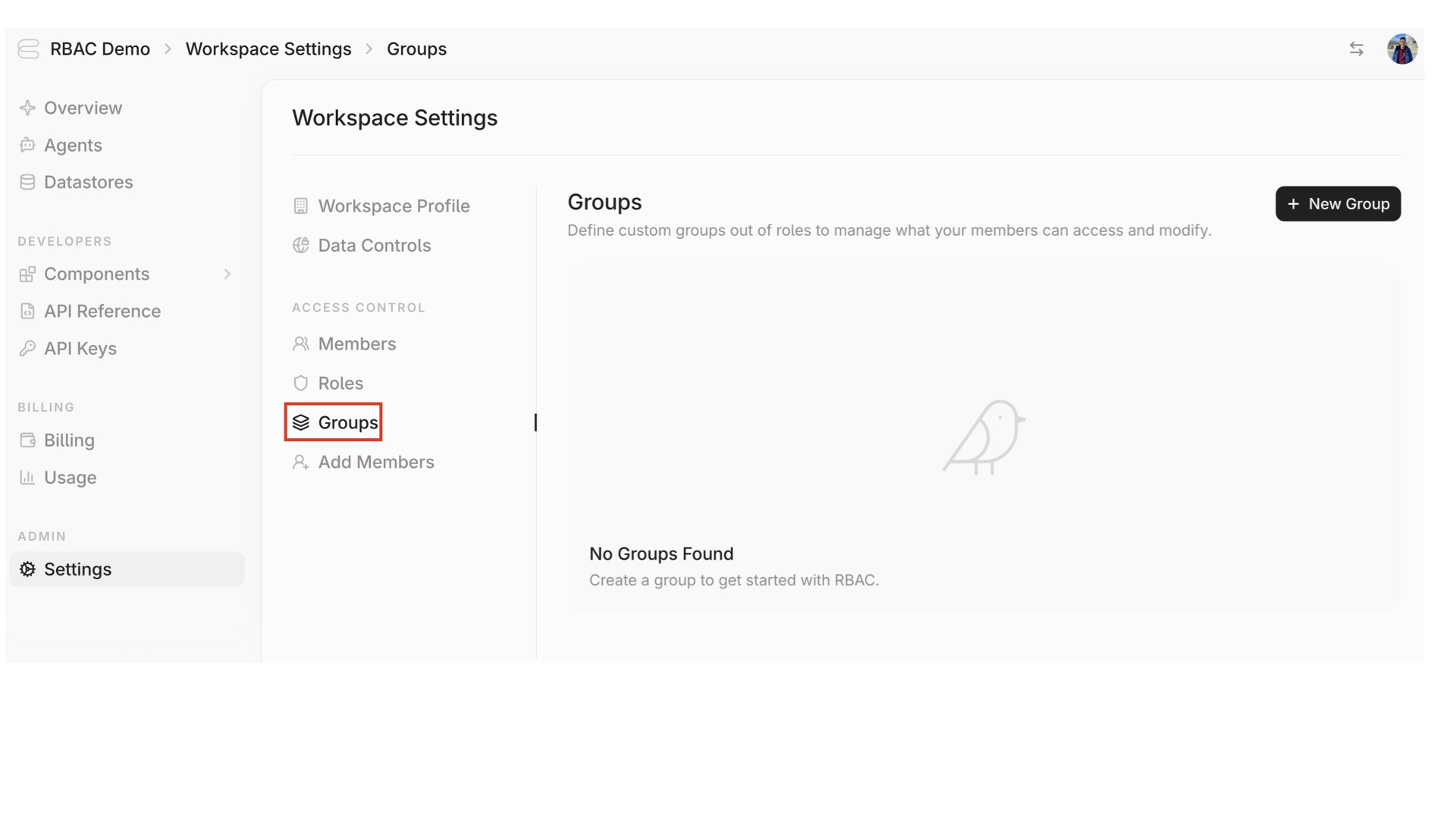Click the Data Controls globe icon
Screen dimensions: 1456x819
[300, 245]
